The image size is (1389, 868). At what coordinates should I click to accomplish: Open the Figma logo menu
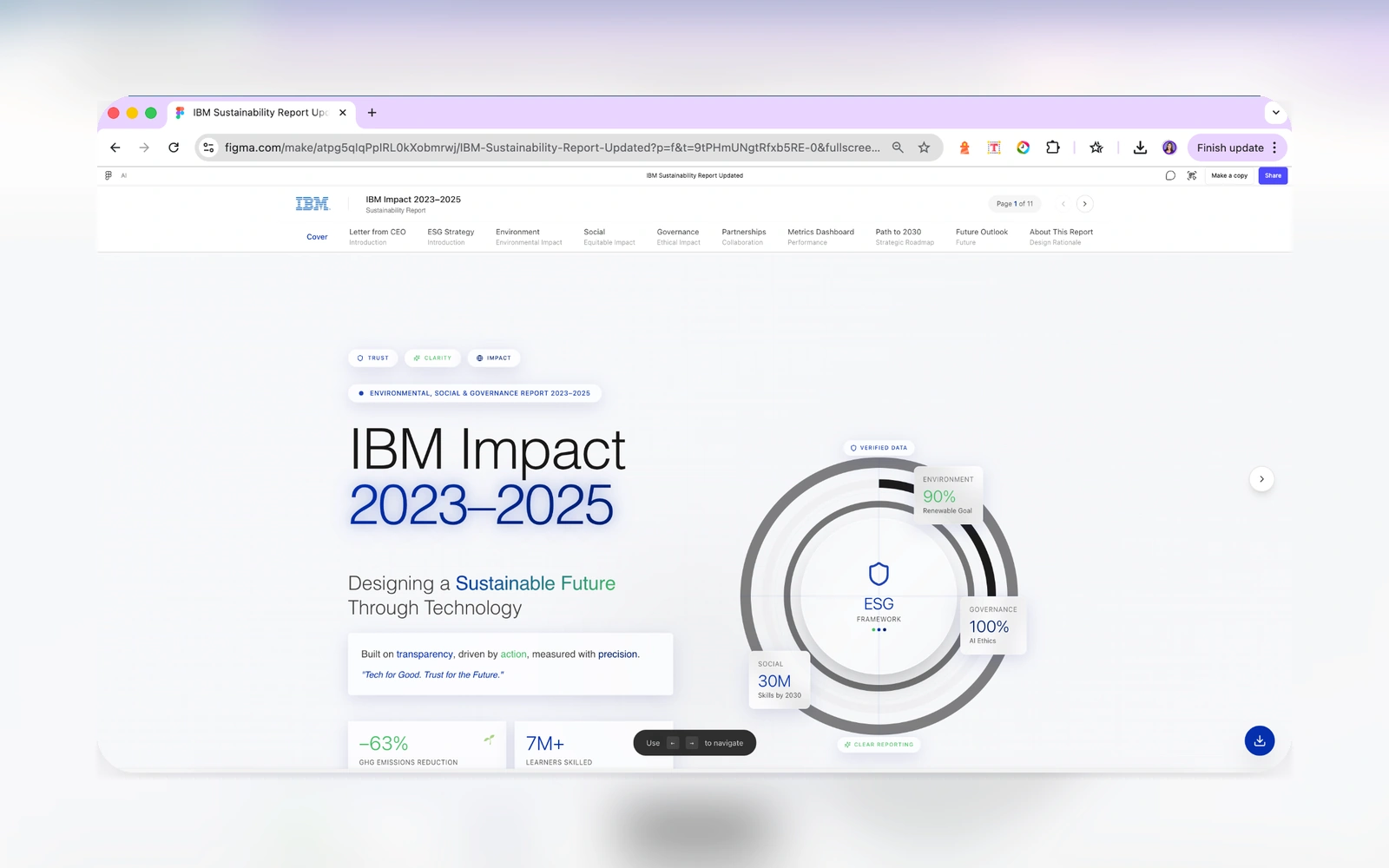[109, 175]
